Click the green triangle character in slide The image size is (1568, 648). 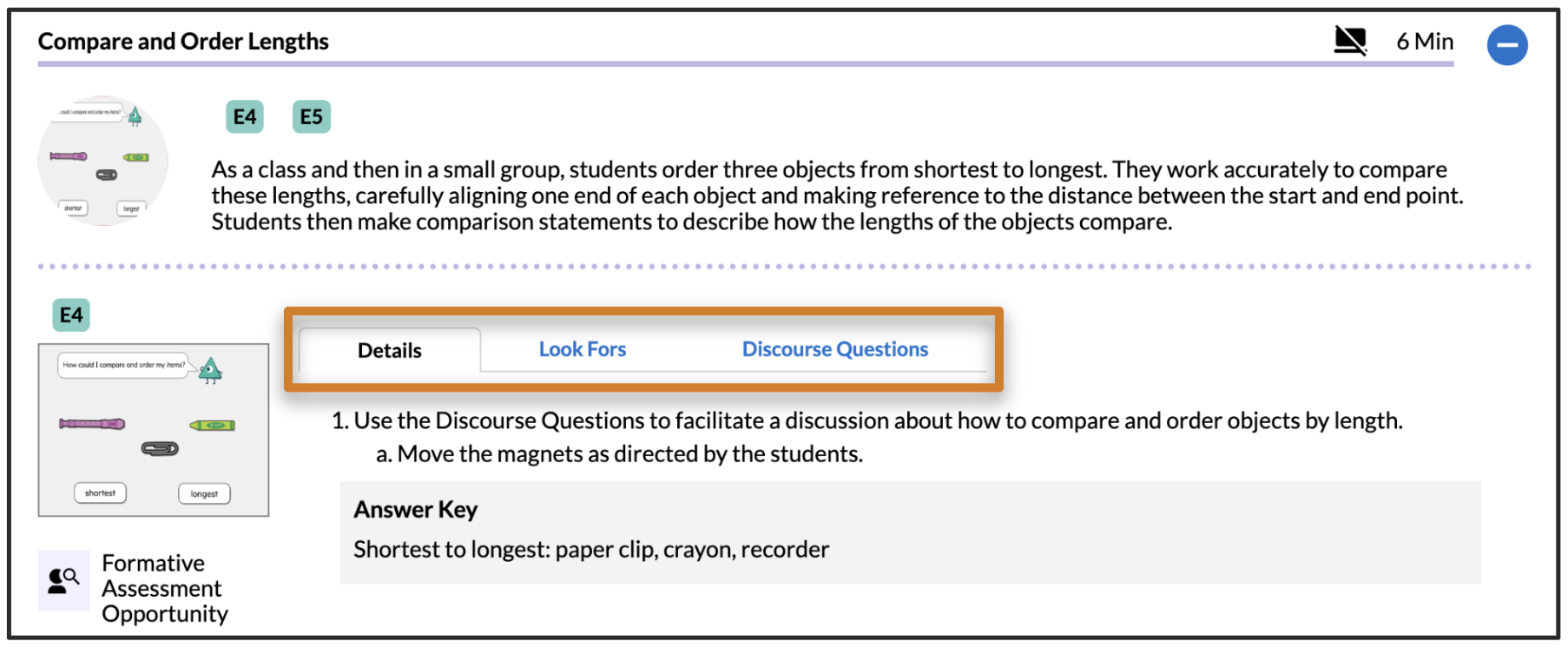[210, 371]
